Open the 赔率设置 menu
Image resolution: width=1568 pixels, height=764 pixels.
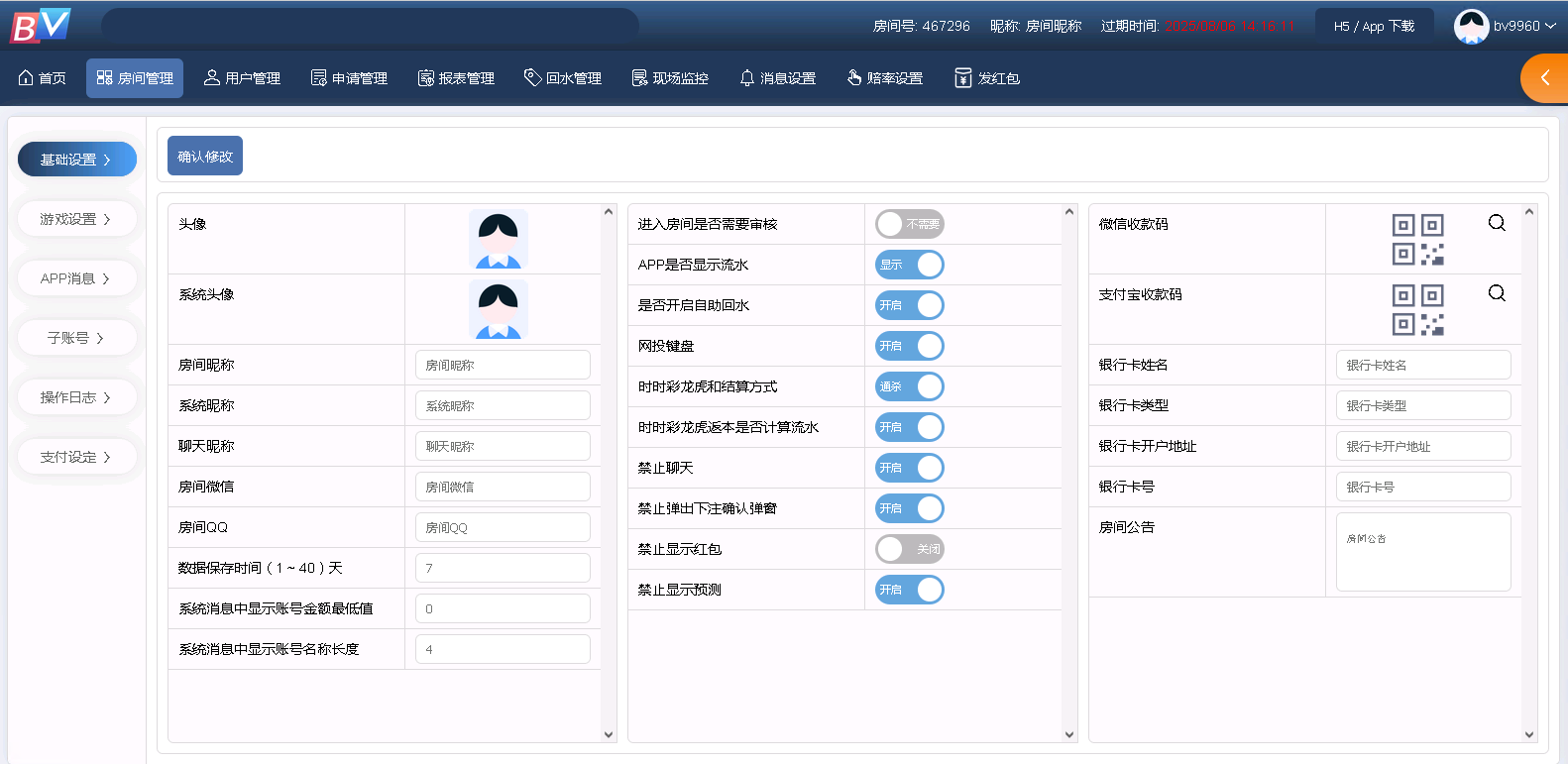pos(884,78)
